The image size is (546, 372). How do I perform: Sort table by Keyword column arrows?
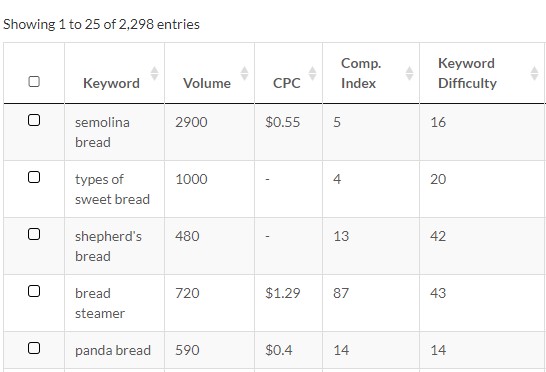pos(154,73)
